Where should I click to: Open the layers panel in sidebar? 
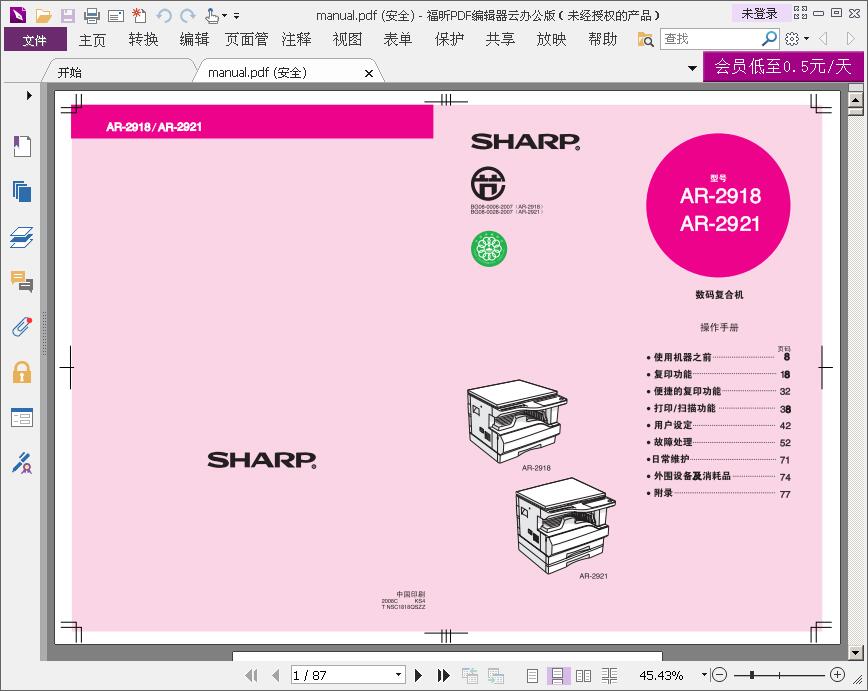22,237
